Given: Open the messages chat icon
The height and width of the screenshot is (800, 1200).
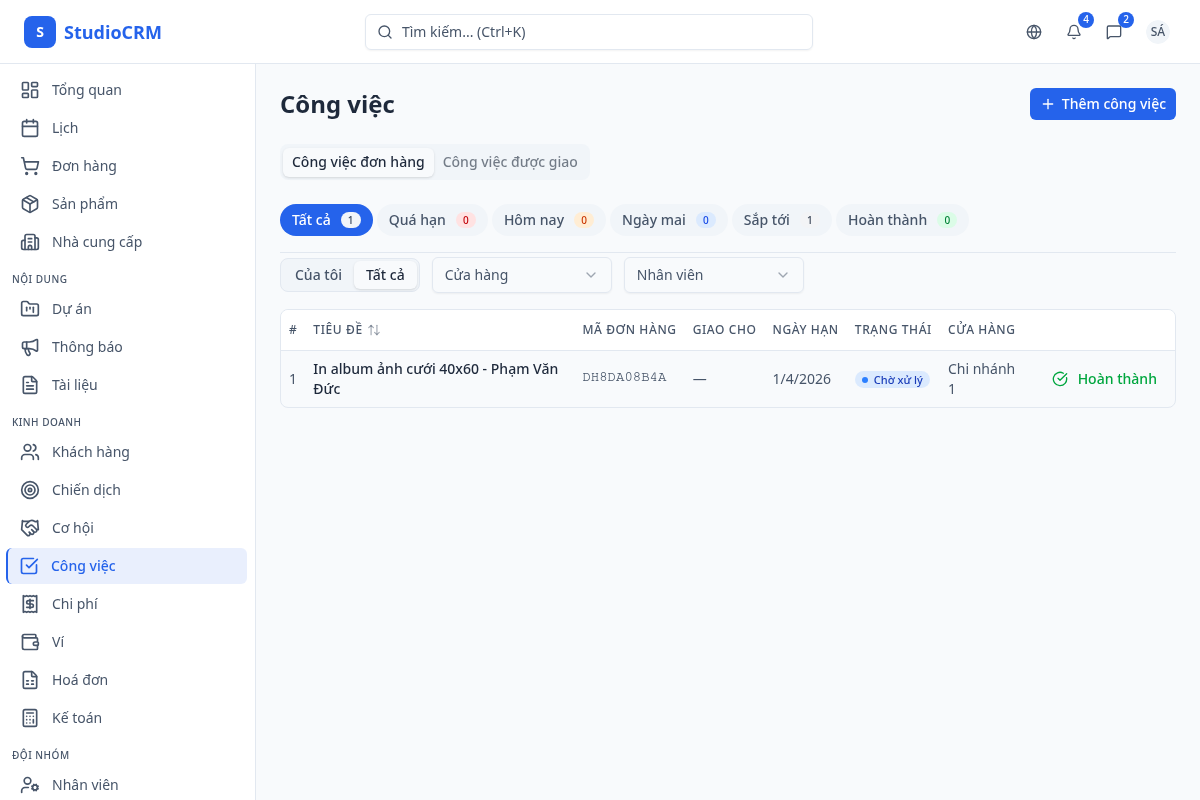Looking at the screenshot, I should (1114, 32).
